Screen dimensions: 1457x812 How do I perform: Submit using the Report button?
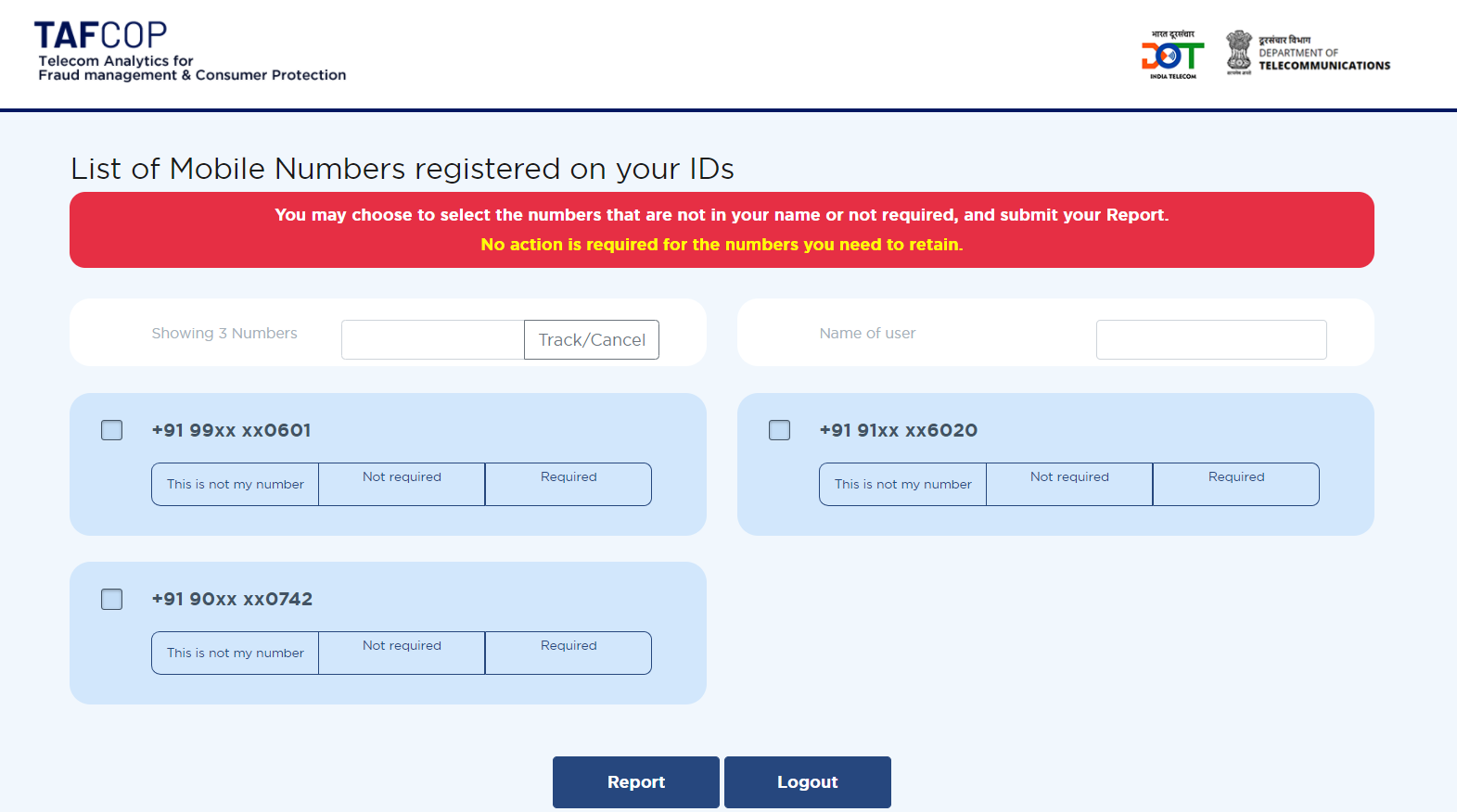tap(636, 782)
